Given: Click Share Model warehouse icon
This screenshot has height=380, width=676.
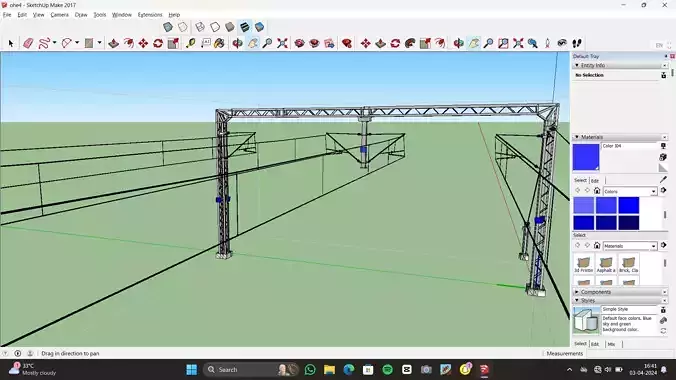Looking at the screenshot, I should tap(314, 43).
